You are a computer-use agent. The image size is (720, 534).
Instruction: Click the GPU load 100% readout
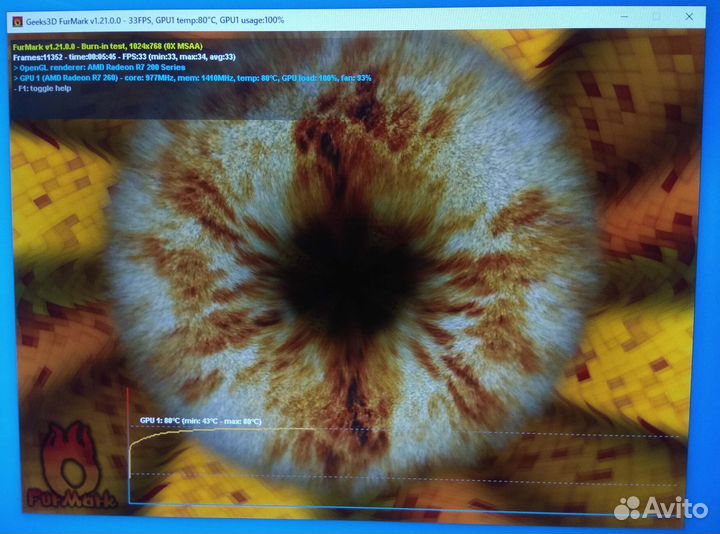click(x=307, y=78)
